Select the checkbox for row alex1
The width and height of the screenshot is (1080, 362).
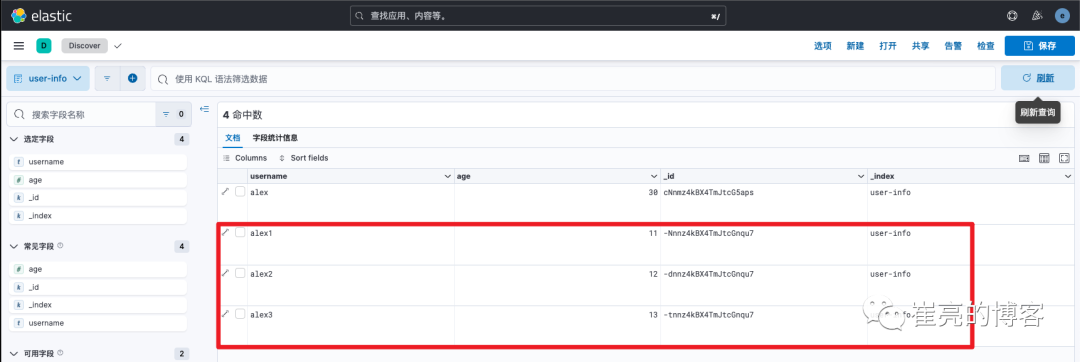pyautogui.click(x=240, y=233)
